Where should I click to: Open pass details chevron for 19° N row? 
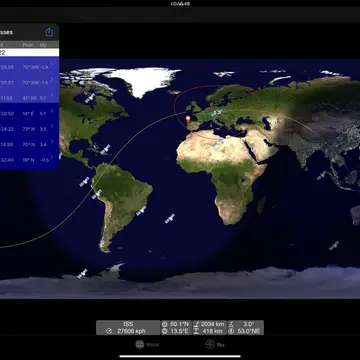(52, 157)
